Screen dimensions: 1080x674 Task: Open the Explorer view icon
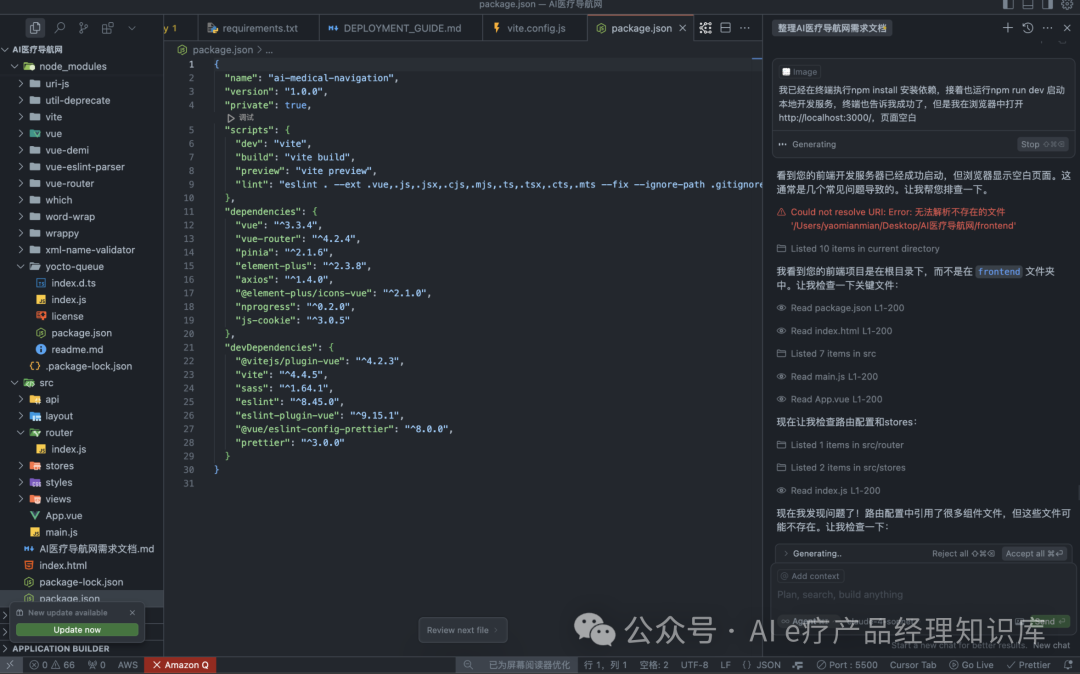pos(34,28)
